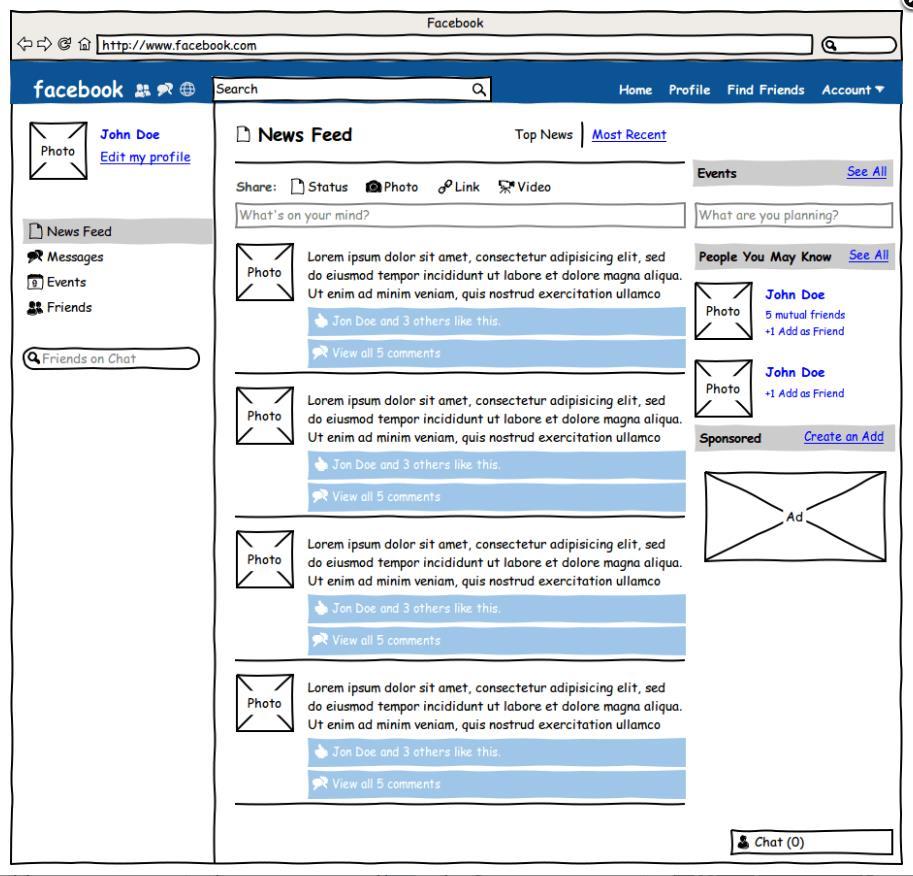Click the browser back arrow

(24, 44)
